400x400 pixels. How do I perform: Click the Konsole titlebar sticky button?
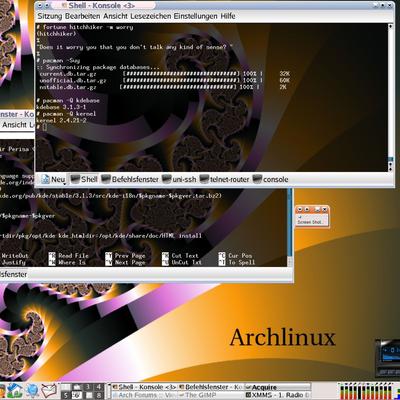(x=48, y=6)
